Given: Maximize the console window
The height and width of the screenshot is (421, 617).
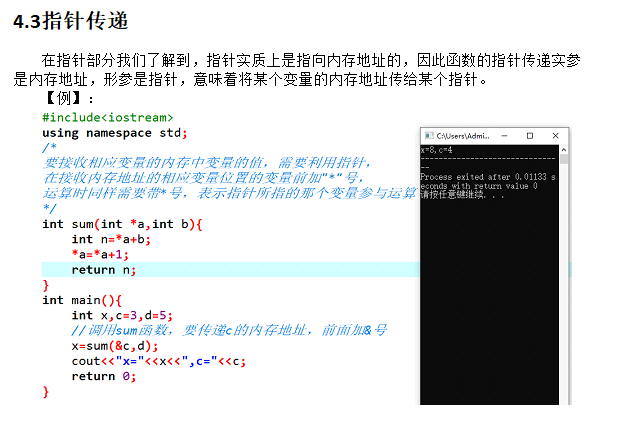Looking at the screenshot, I should coord(530,136).
